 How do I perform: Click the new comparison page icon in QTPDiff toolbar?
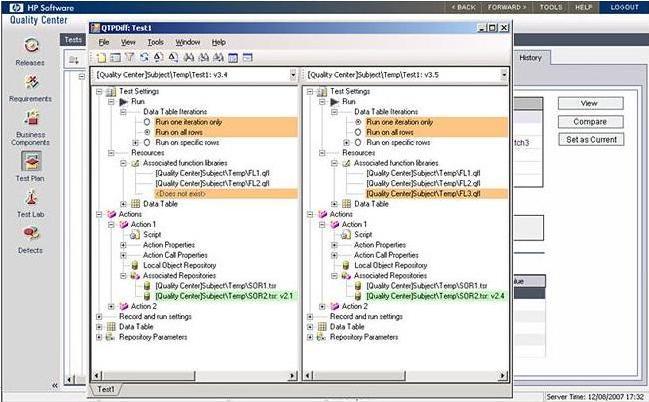(101, 58)
